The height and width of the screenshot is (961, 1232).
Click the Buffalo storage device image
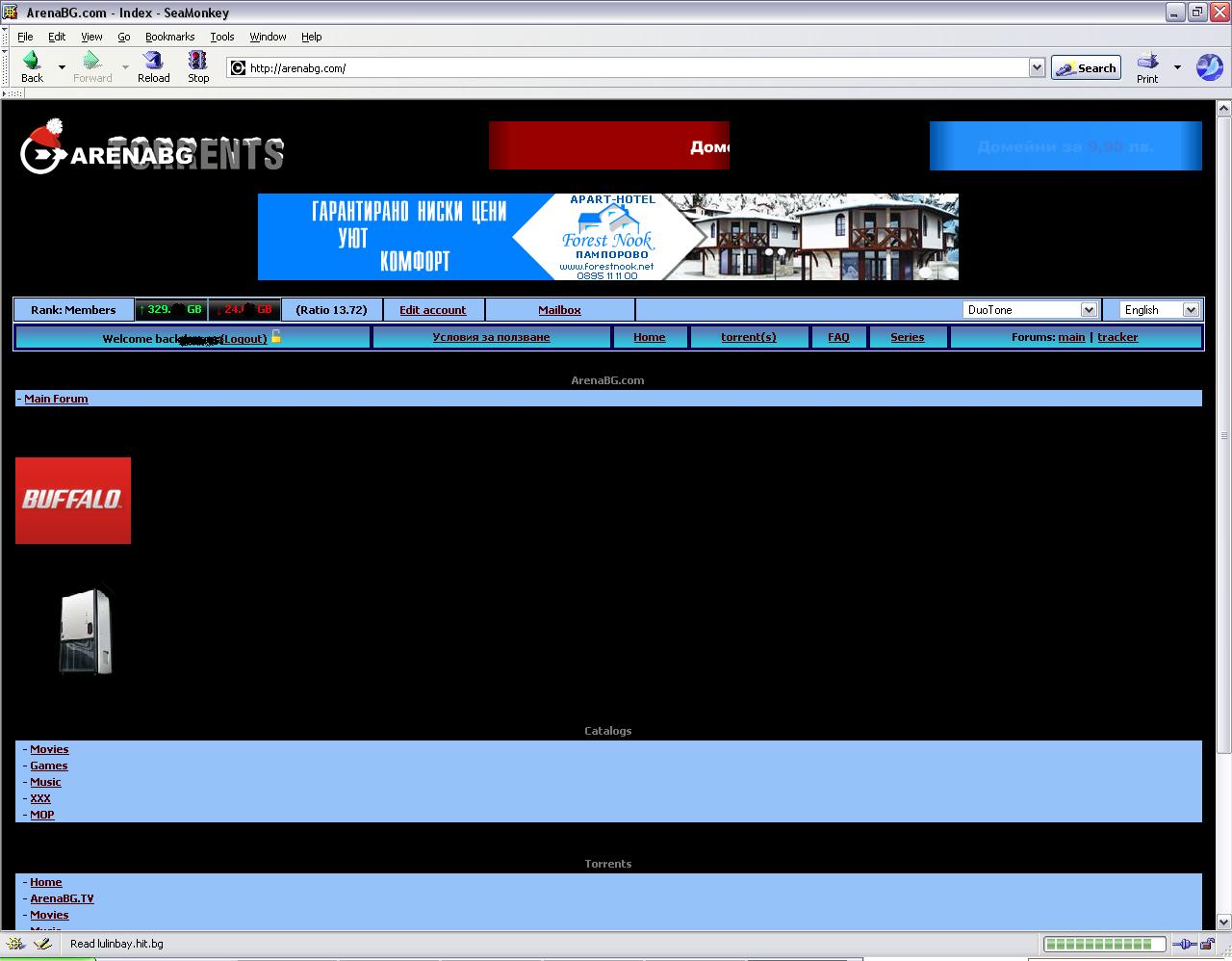(x=86, y=632)
